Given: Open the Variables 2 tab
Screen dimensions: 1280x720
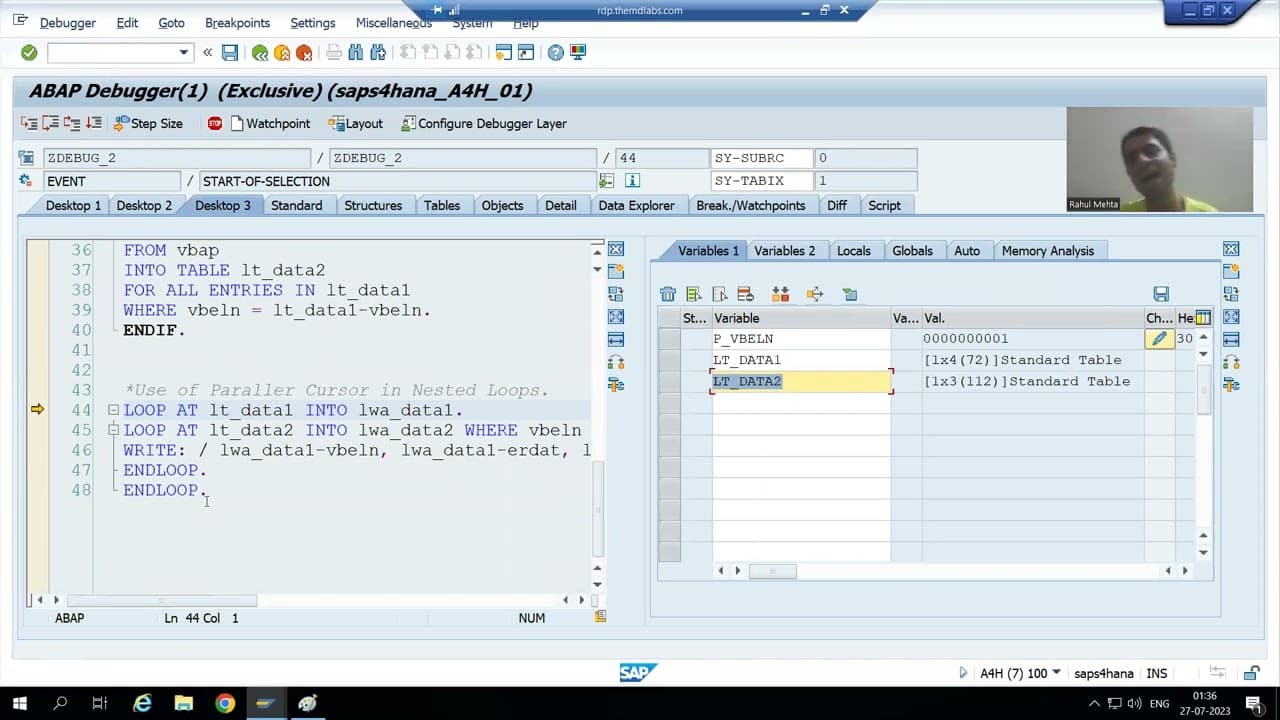Looking at the screenshot, I should (x=785, y=251).
